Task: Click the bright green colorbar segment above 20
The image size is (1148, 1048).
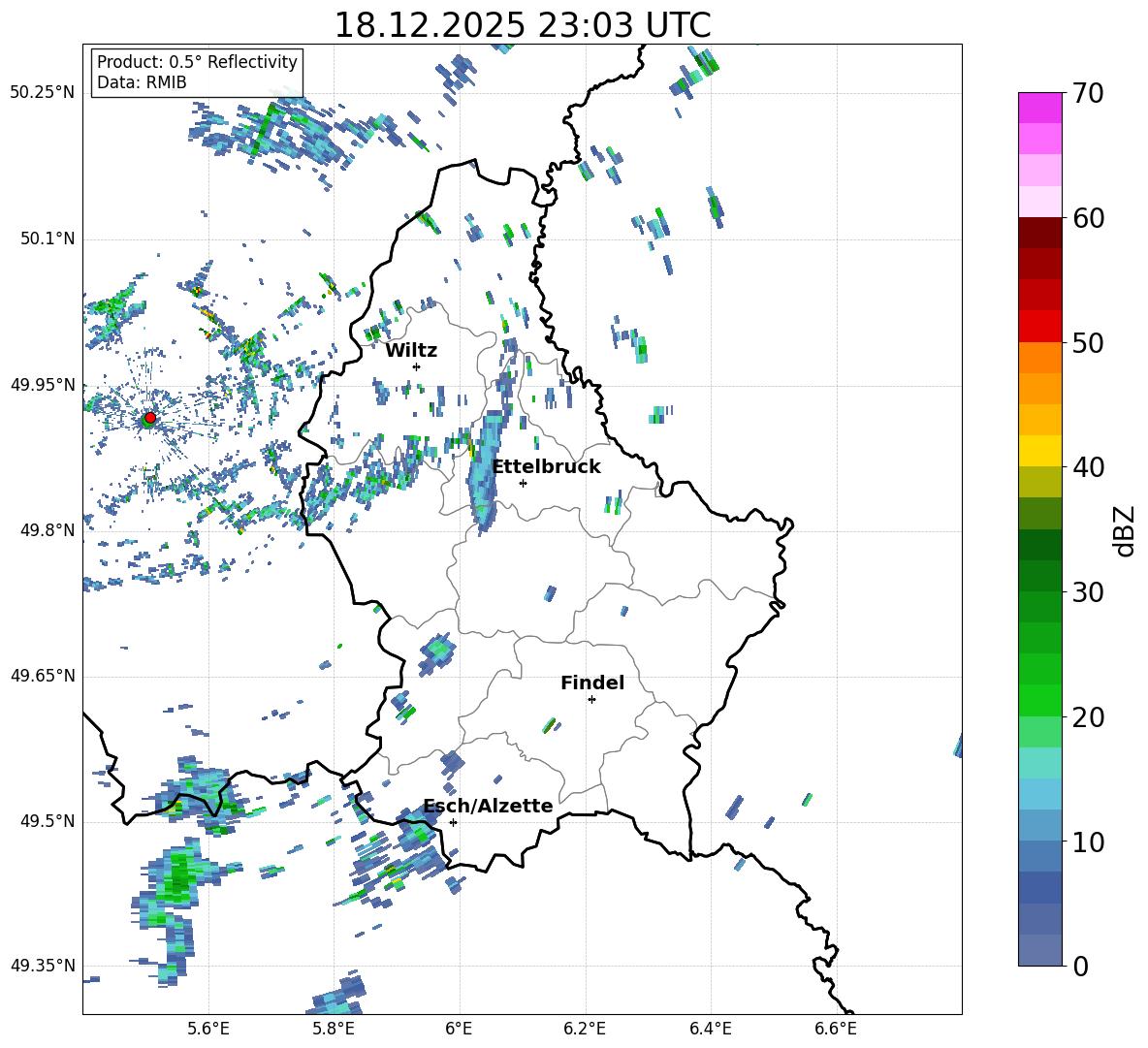Action: tap(1039, 700)
